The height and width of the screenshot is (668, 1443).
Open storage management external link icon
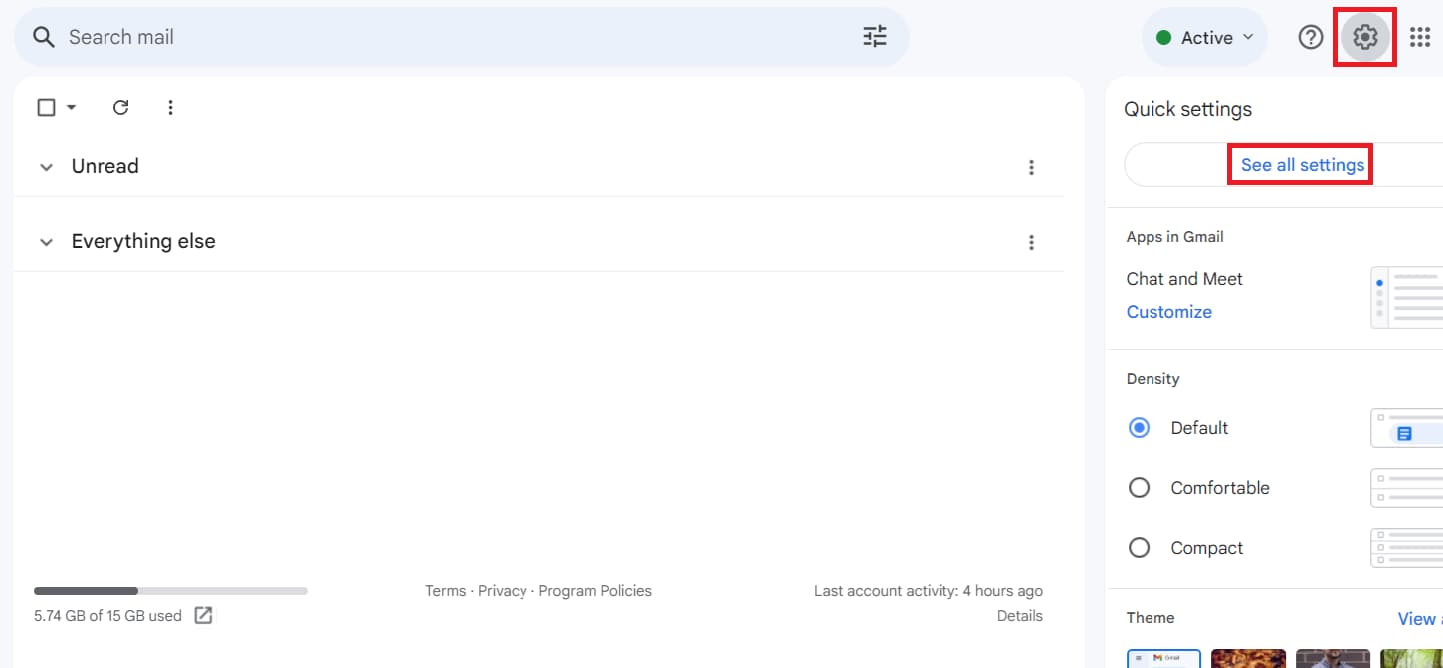(203, 615)
